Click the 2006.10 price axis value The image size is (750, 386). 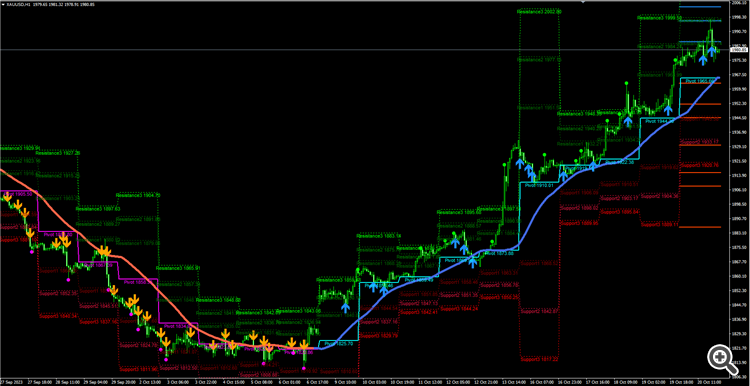click(738, 2)
